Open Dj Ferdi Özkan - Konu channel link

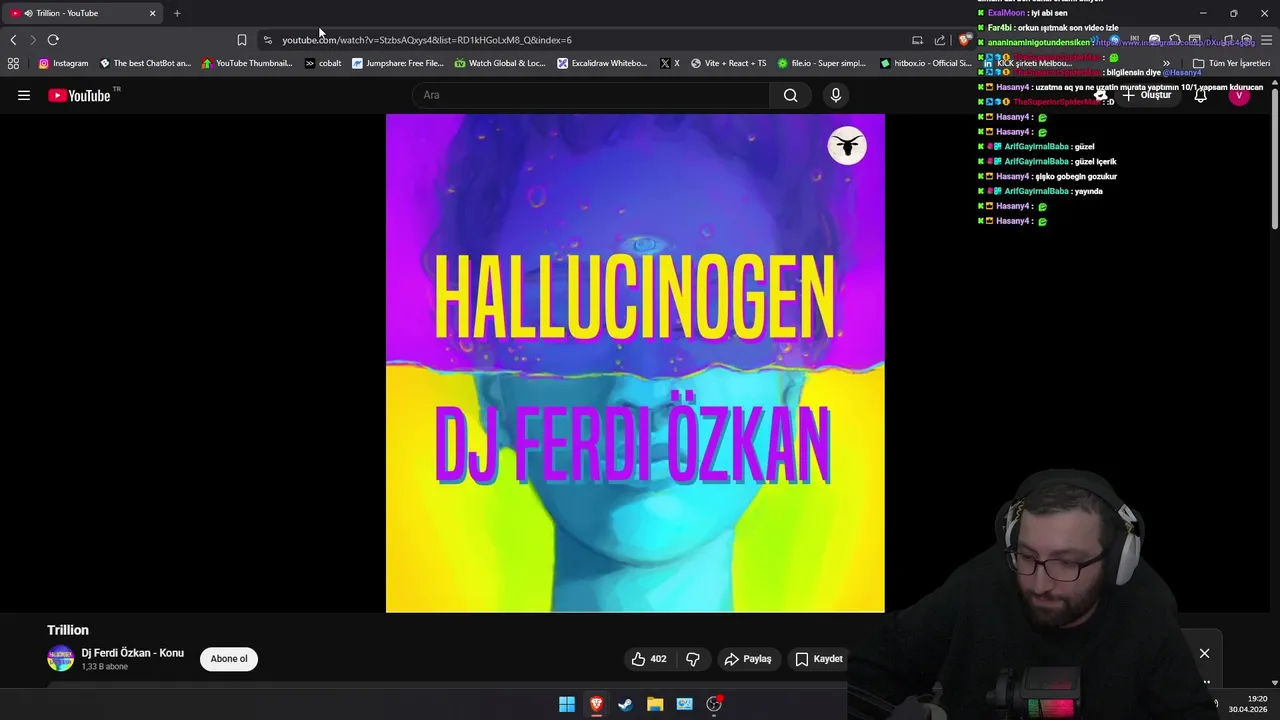click(x=133, y=653)
